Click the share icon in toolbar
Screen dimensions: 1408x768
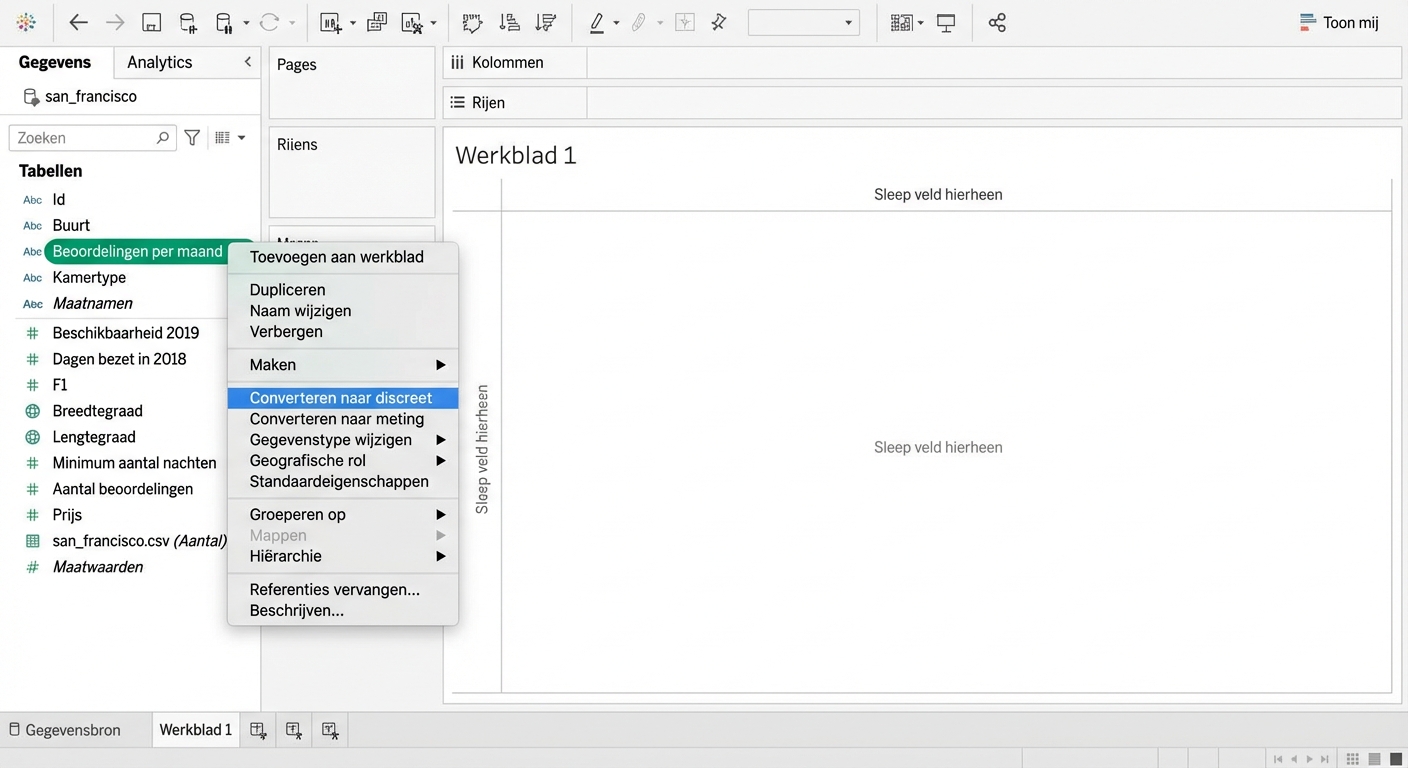click(997, 23)
